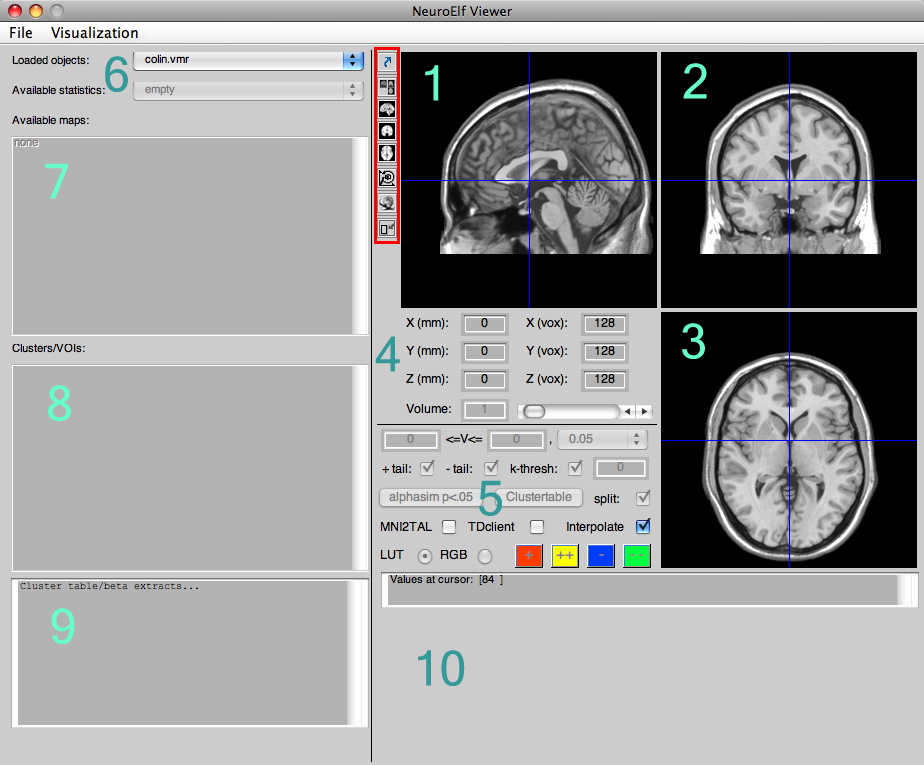Enable the TDclient checkbox
The height and width of the screenshot is (765, 924).
[537, 526]
